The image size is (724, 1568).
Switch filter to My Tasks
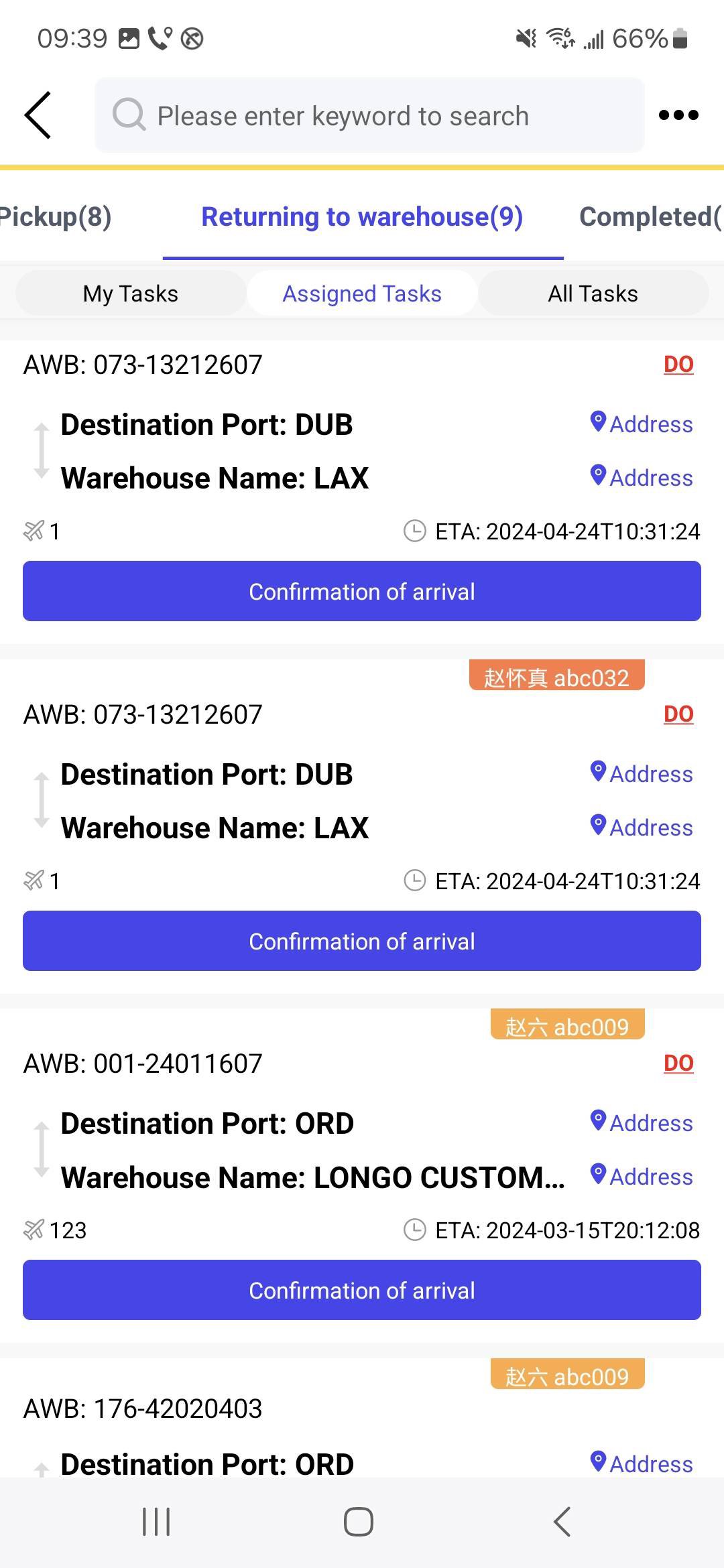(x=131, y=293)
